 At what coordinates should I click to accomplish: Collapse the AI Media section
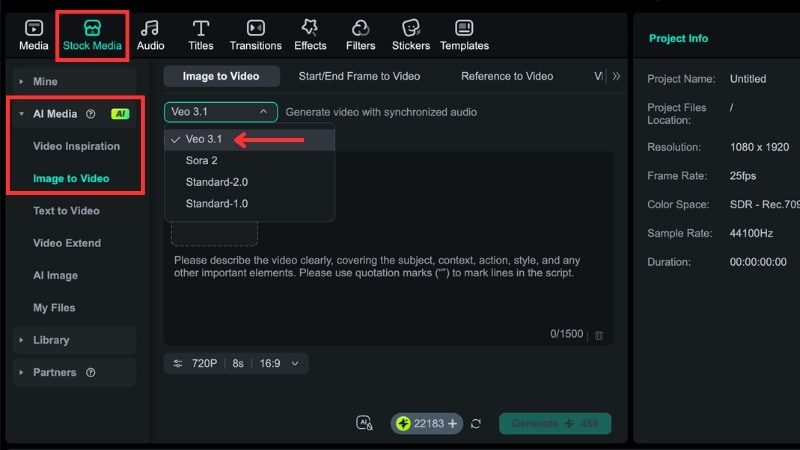click(21, 114)
